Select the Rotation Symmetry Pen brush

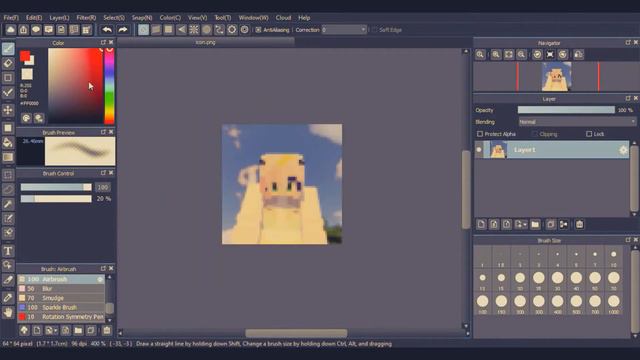(61, 317)
